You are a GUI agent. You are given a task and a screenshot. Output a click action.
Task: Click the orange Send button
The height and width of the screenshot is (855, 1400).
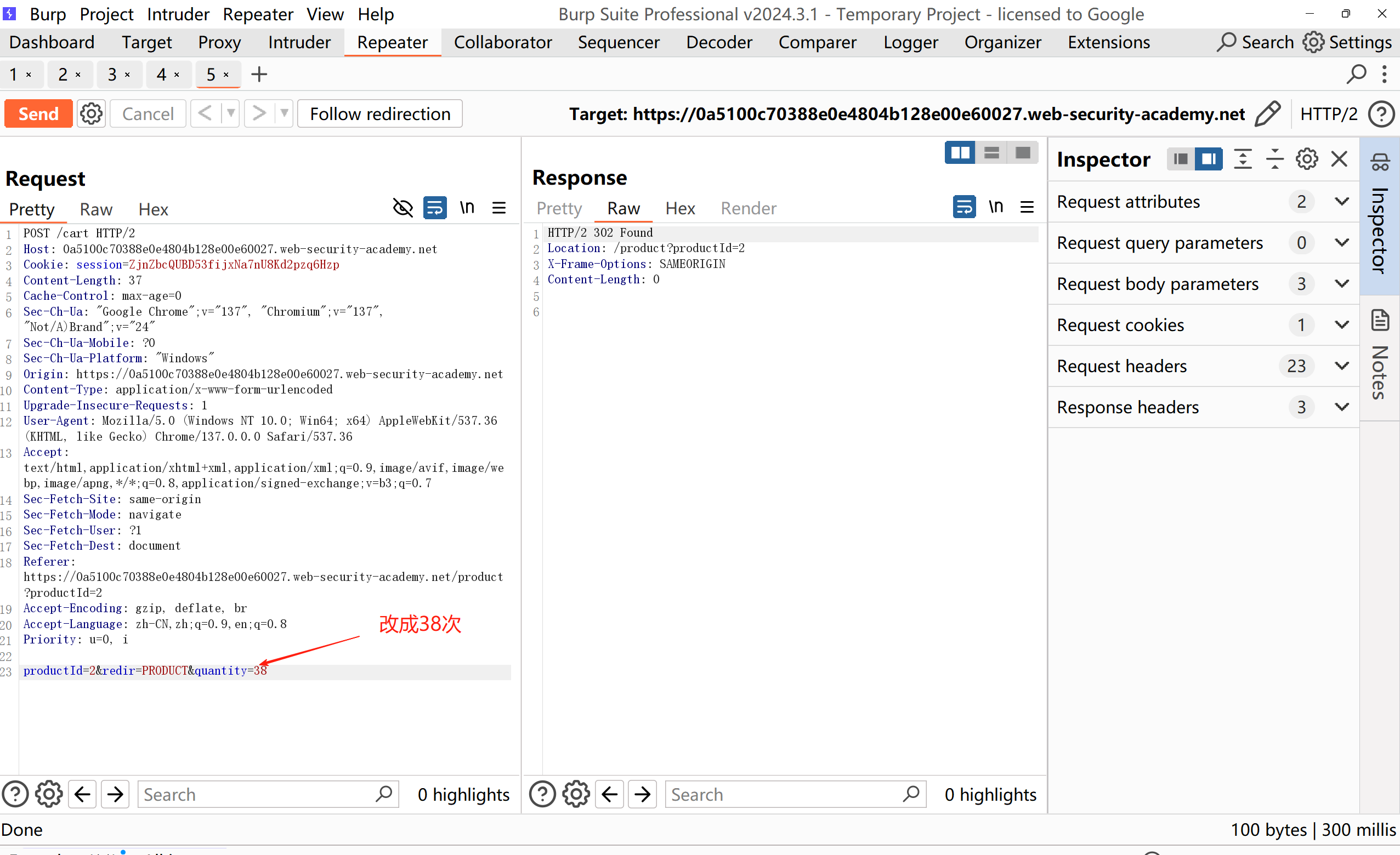38,114
